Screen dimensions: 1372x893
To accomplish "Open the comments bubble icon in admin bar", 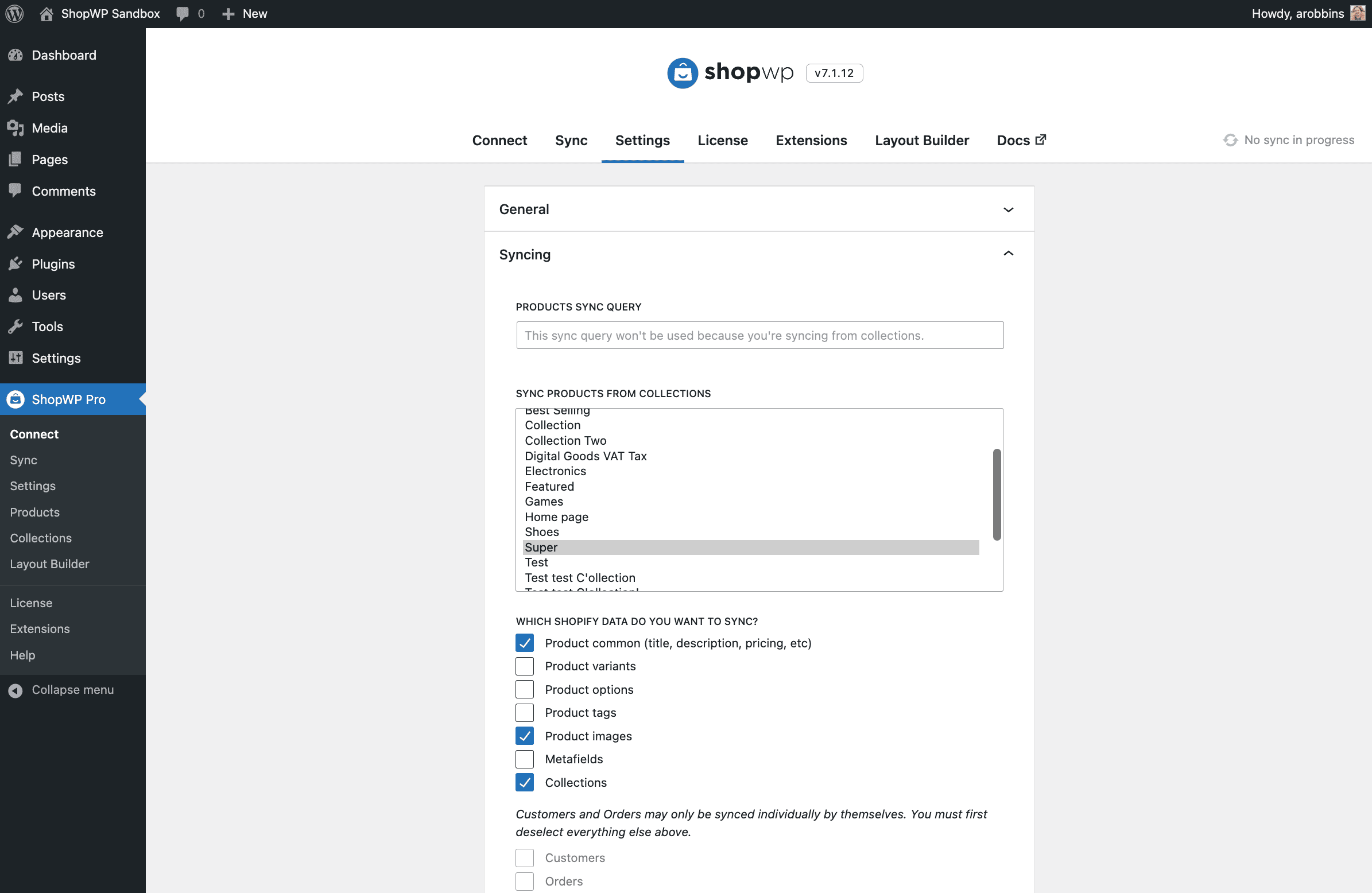I will (183, 13).
